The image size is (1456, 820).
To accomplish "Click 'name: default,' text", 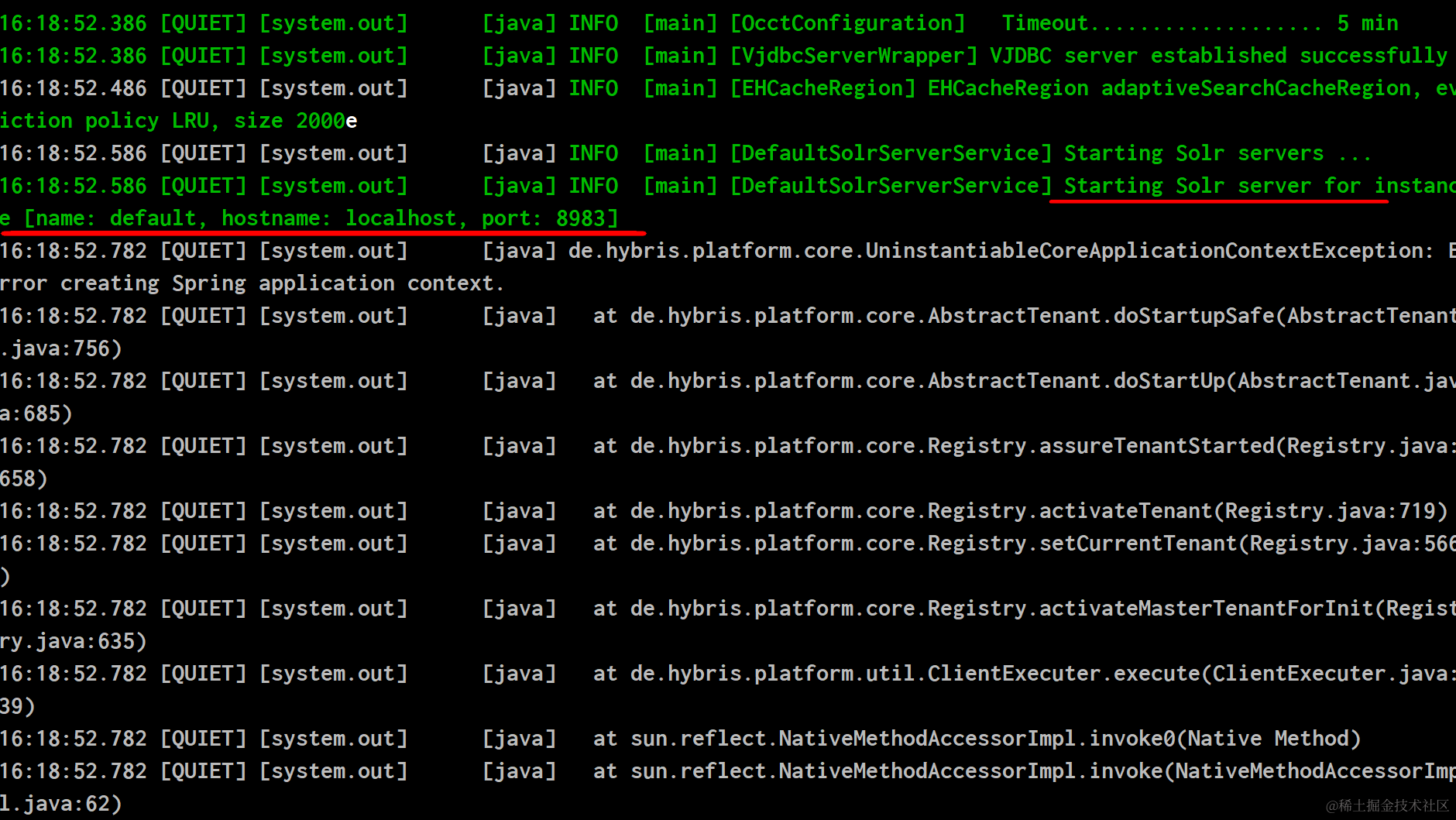I will coord(122,218).
